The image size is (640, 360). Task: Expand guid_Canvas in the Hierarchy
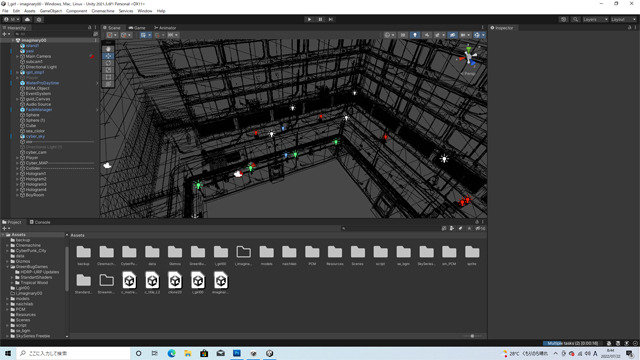tap(18, 99)
